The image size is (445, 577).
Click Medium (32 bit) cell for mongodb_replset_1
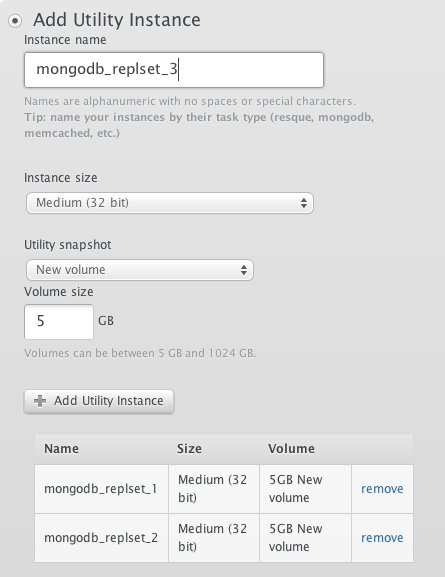point(214,489)
